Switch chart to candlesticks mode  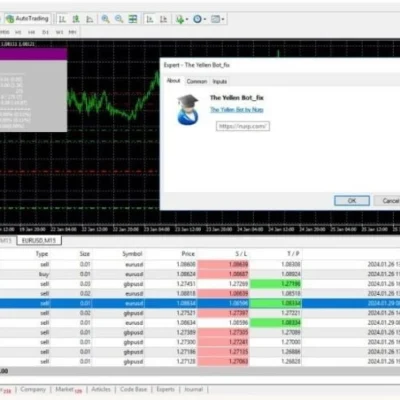click(76, 19)
